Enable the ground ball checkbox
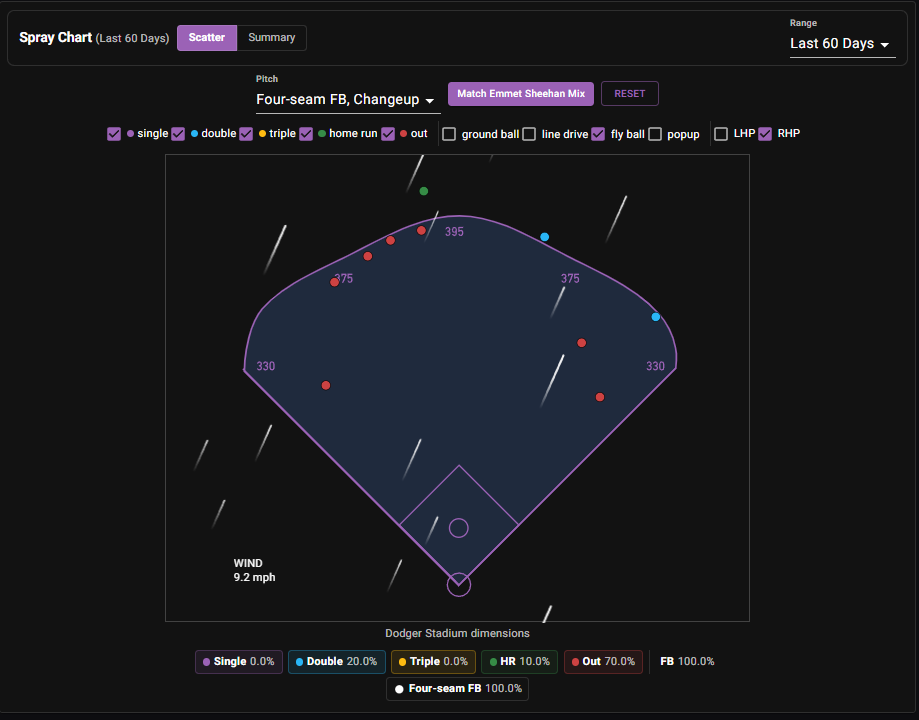The height and width of the screenshot is (720, 919). [449, 134]
